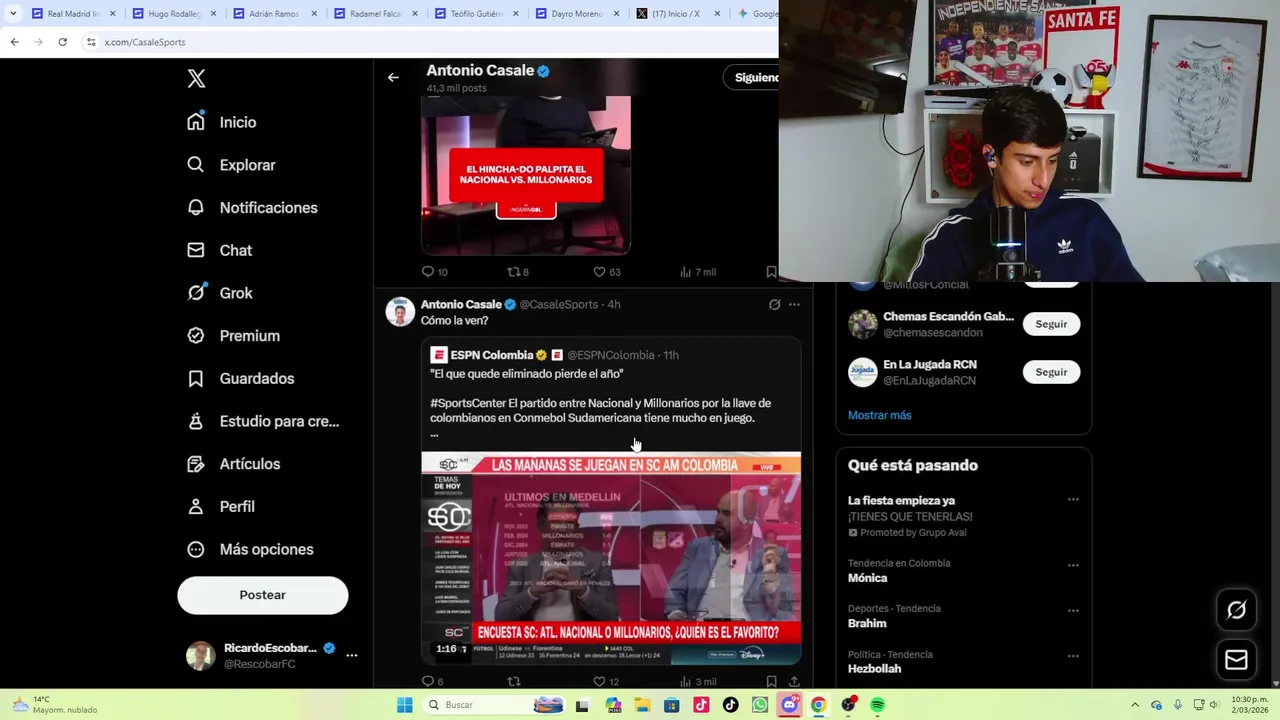Open Windows Start menu
The height and width of the screenshot is (720, 1280).
pyautogui.click(x=404, y=705)
